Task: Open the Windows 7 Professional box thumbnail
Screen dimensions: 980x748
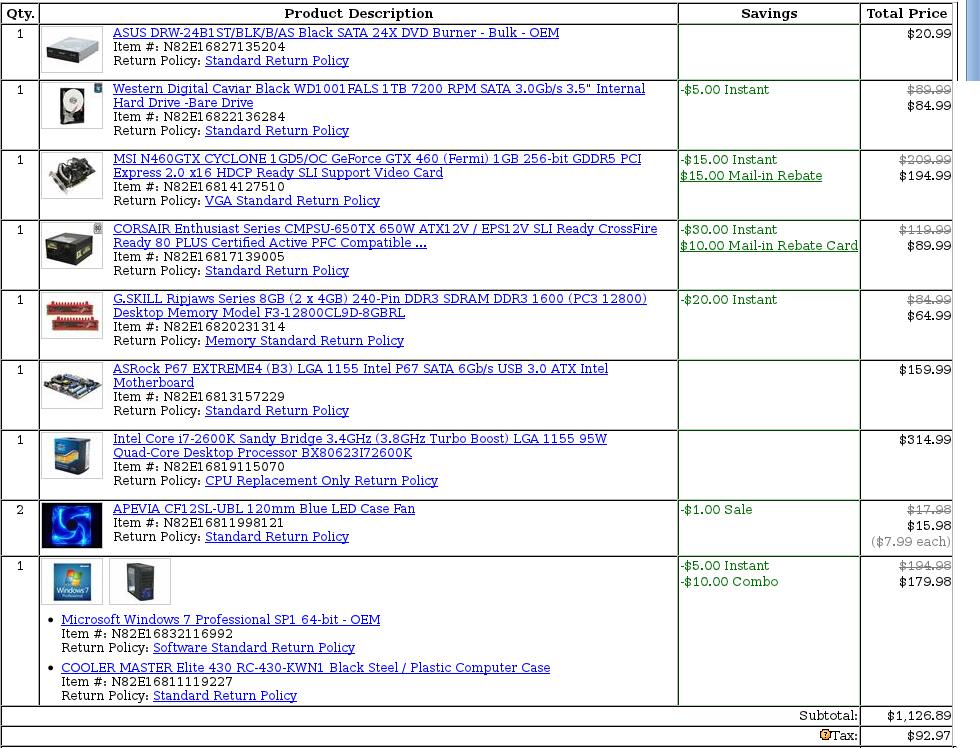Action: (x=72, y=582)
